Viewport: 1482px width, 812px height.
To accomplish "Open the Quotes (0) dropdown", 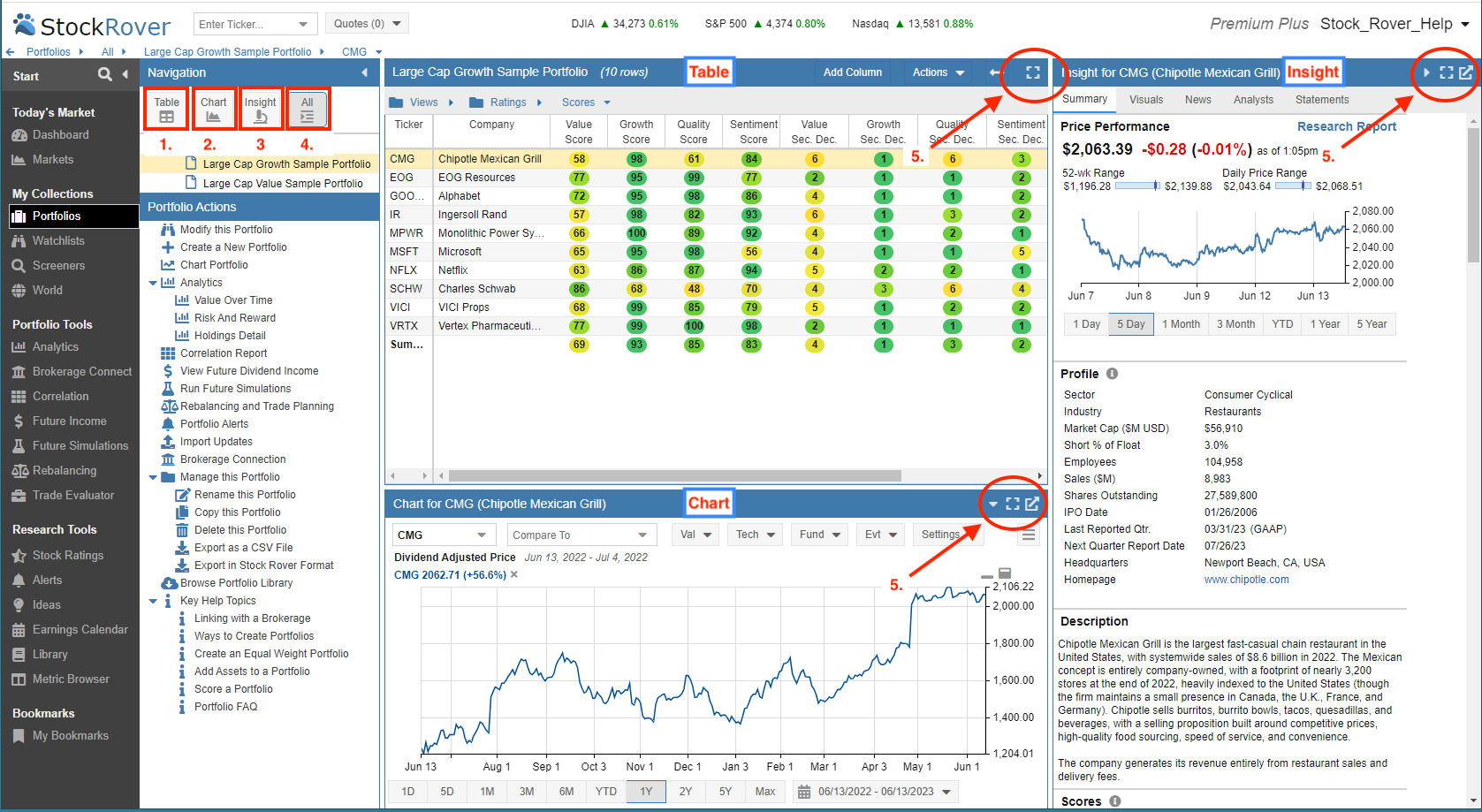I will [366, 24].
